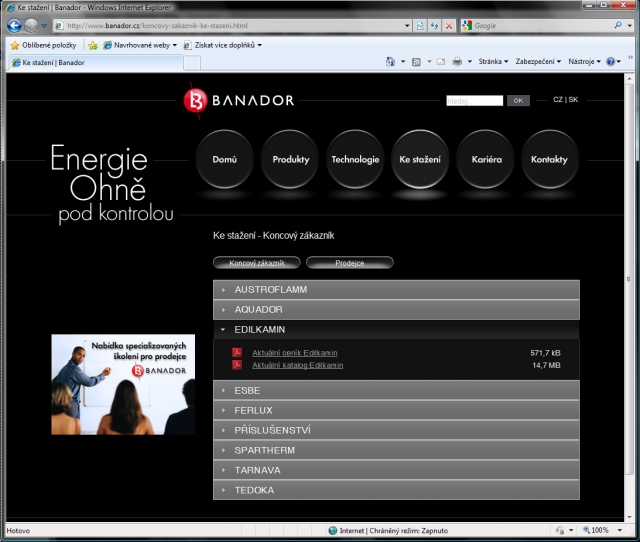Viewport: 640px width, 542px height.
Task: Open Kontakty navigation circle
Action: coord(550,159)
